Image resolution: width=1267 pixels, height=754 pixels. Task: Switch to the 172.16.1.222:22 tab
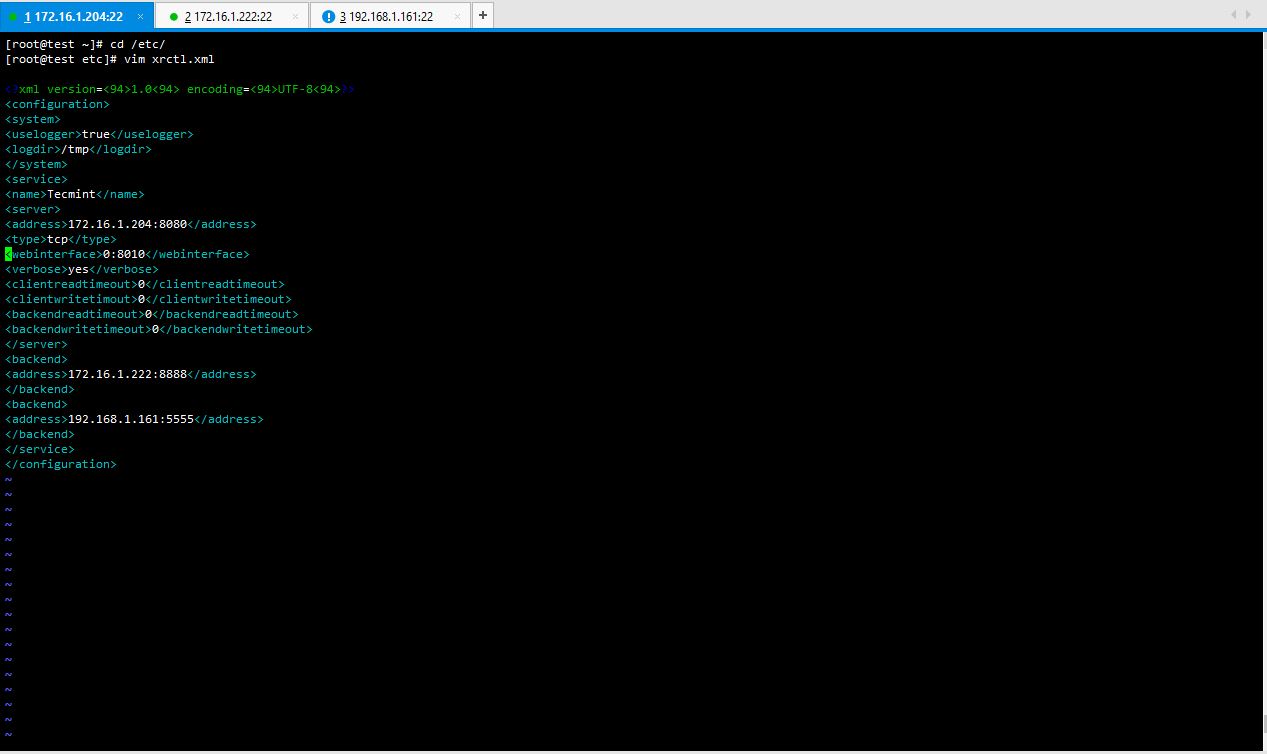[230, 16]
